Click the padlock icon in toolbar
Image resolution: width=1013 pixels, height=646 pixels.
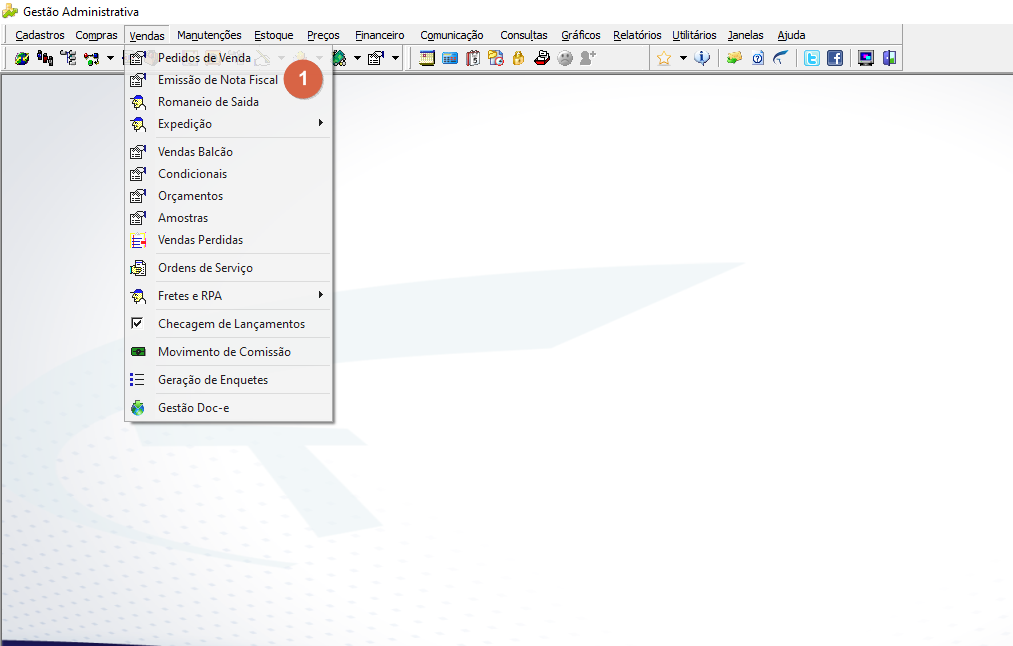pyautogui.click(x=519, y=58)
